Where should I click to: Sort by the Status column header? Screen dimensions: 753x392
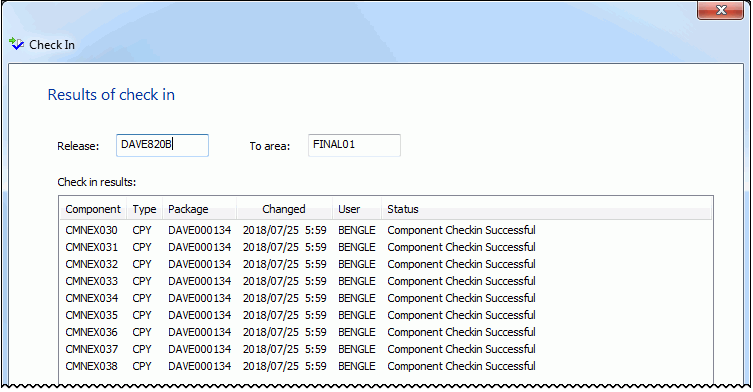[x=547, y=209]
